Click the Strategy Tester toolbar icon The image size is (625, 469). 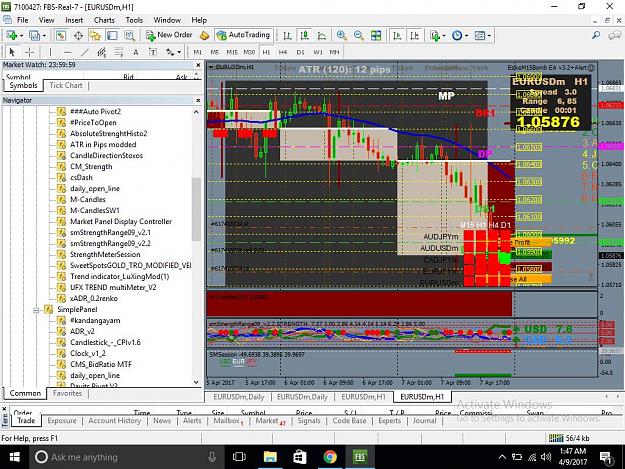130,35
